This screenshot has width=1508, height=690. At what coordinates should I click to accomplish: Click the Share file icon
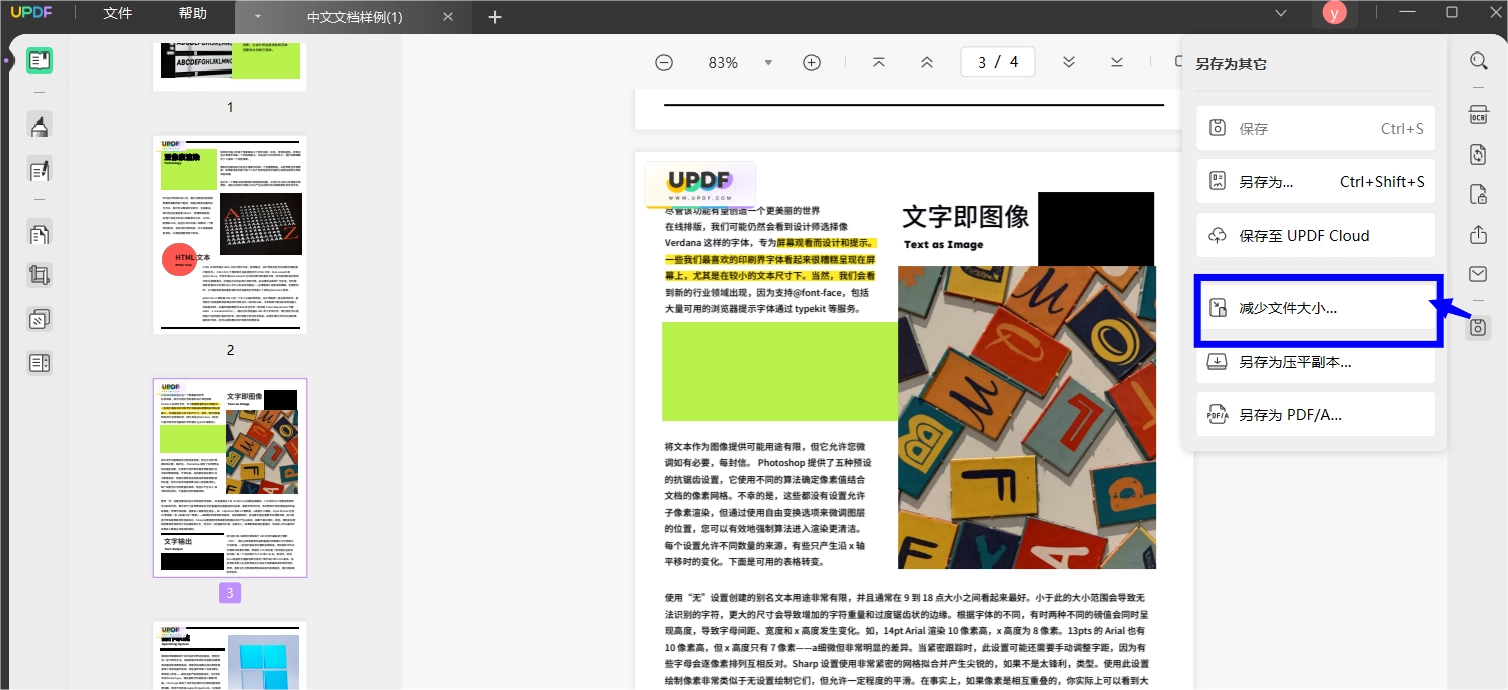click(x=1478, y=235)
